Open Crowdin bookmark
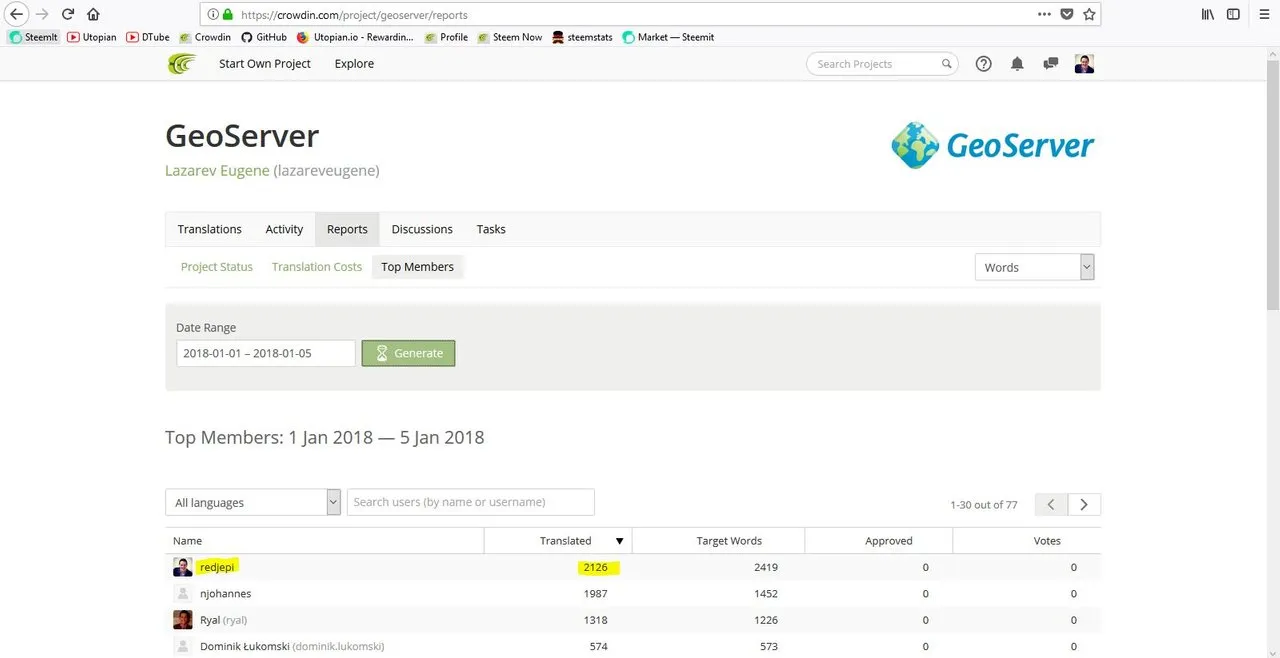Screen dimensions: 1280x658 pyautogui.click(x=205, y=37)
